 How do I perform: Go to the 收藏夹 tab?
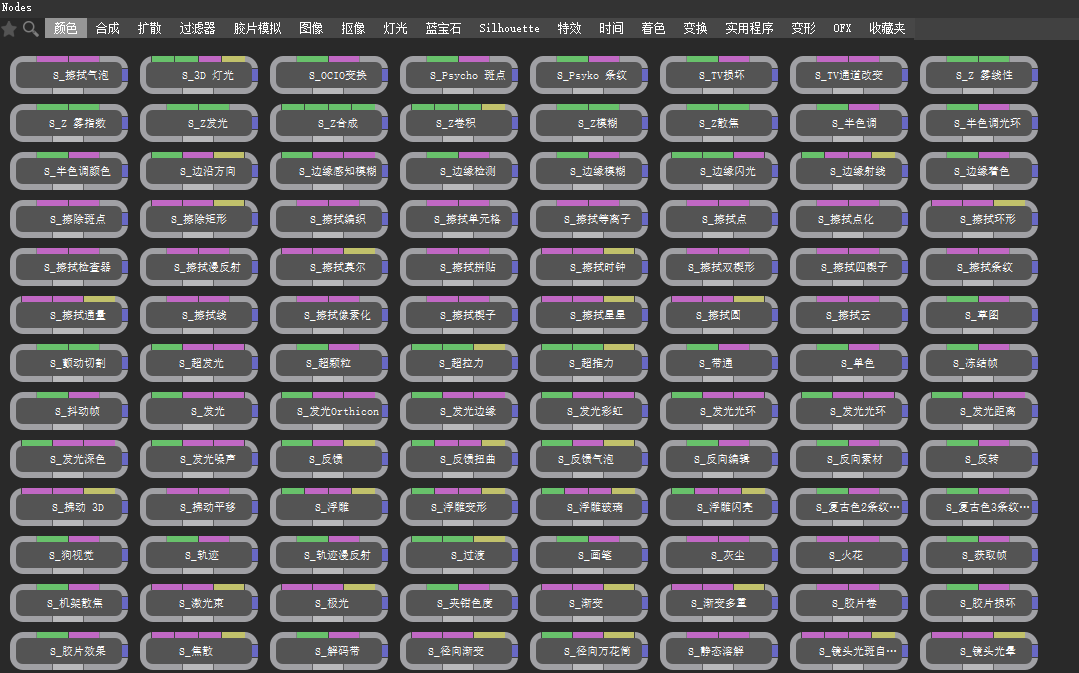coord(887,28)
